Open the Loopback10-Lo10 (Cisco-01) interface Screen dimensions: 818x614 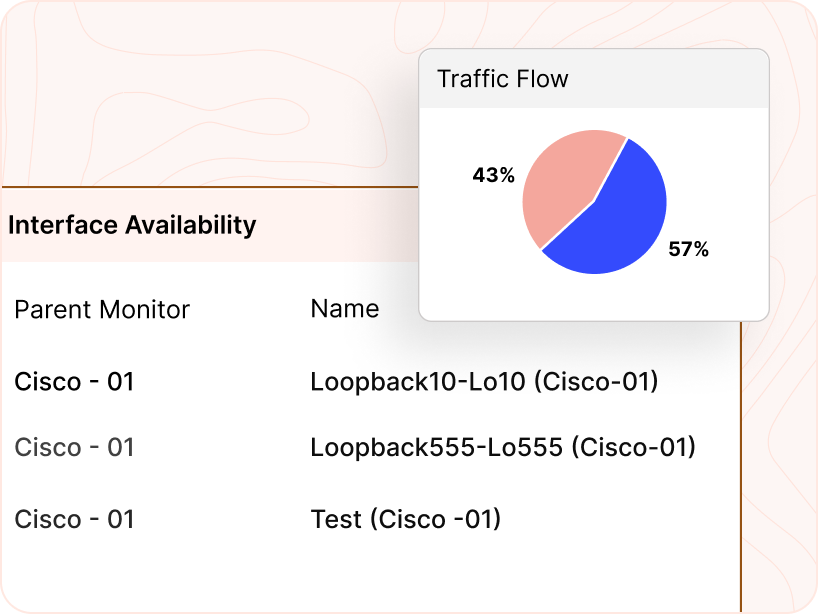[484, 381]
